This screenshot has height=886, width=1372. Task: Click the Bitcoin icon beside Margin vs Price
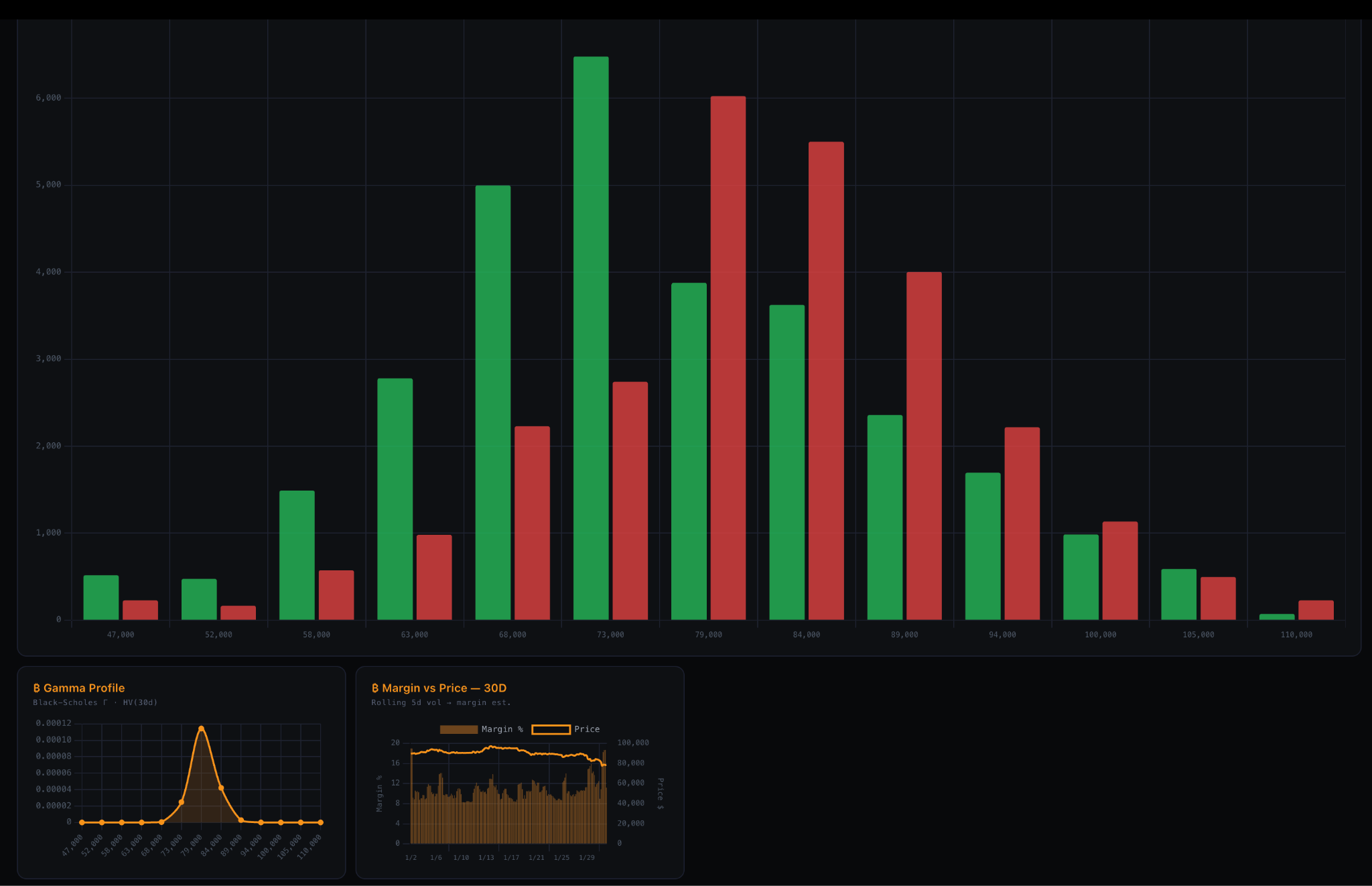(x=375, y=688)
